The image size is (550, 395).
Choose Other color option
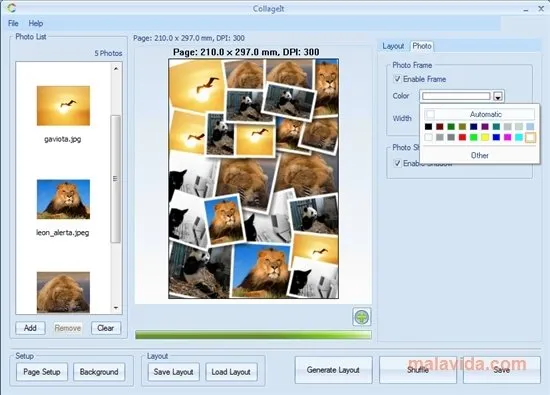coord(479,155)
